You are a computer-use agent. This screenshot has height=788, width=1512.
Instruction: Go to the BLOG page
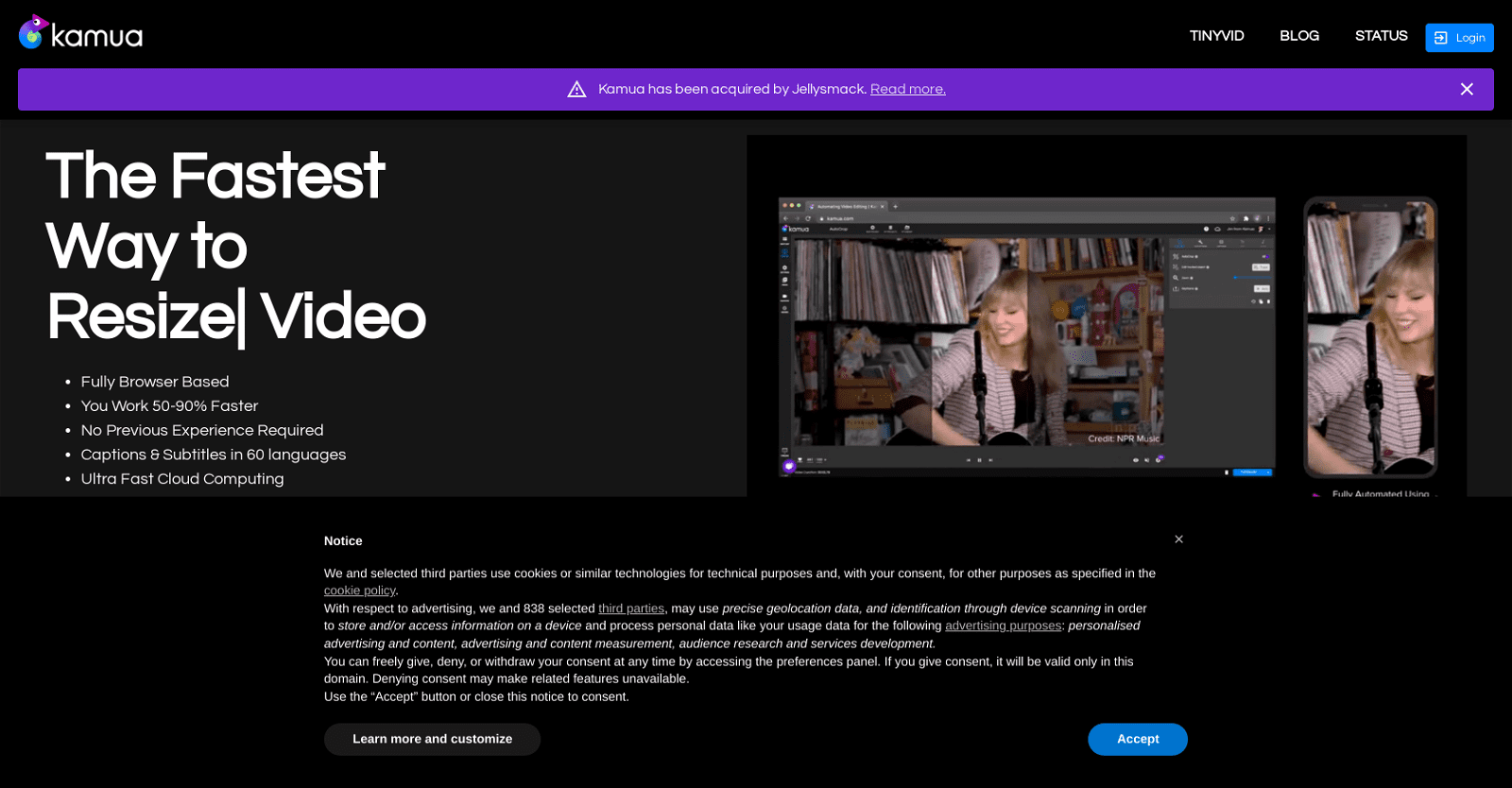pos(1298,36)
